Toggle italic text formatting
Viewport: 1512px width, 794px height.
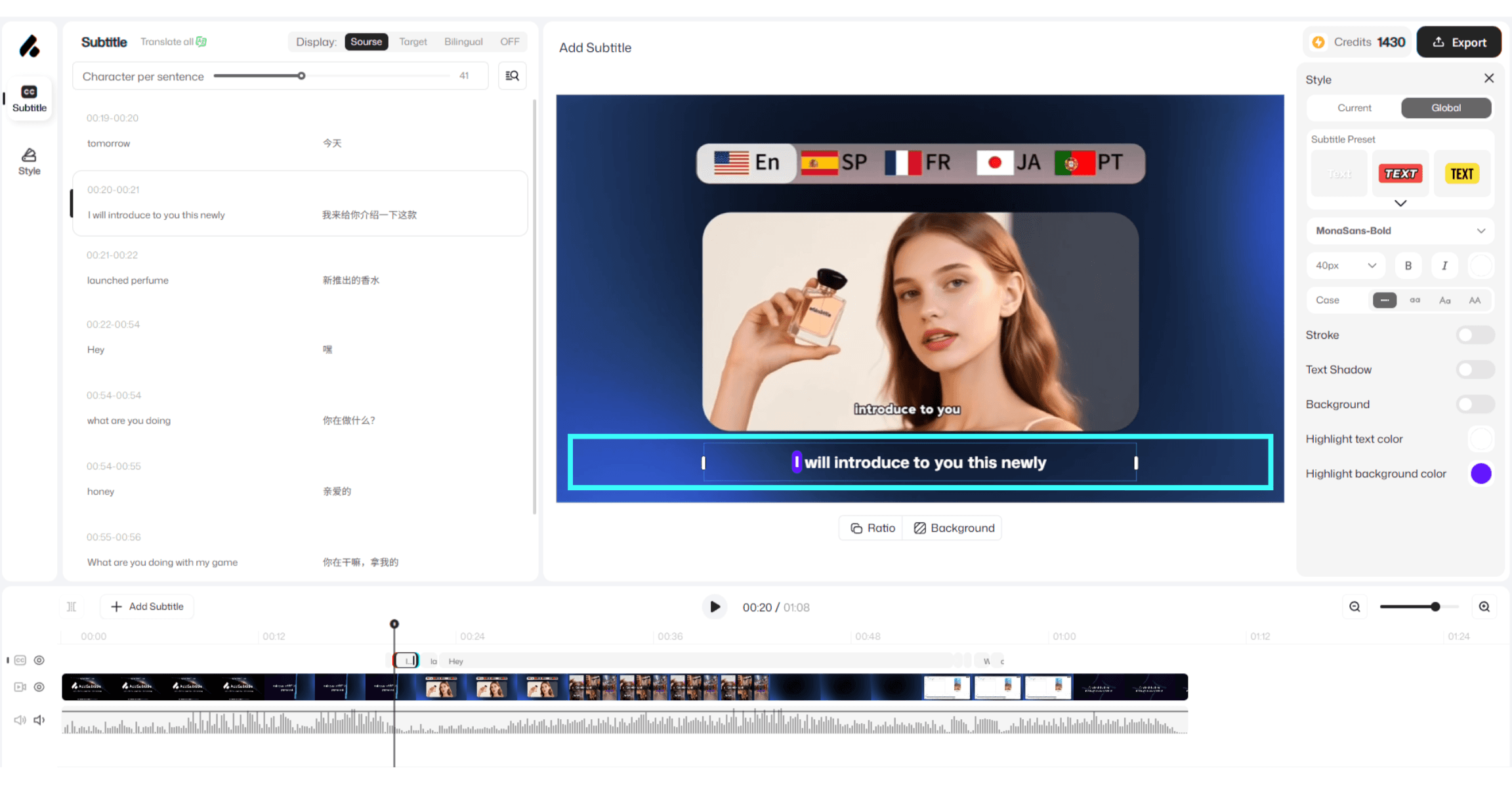point(1444,266)
